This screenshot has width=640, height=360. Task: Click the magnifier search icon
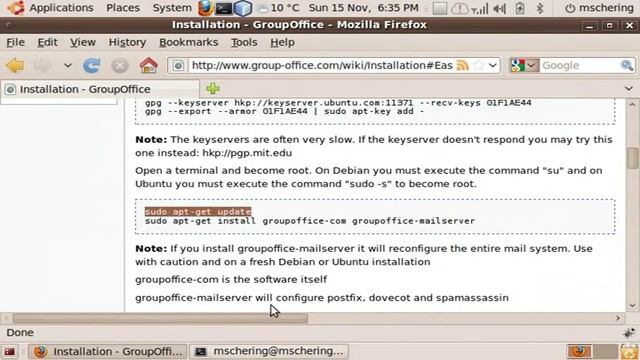627,65
